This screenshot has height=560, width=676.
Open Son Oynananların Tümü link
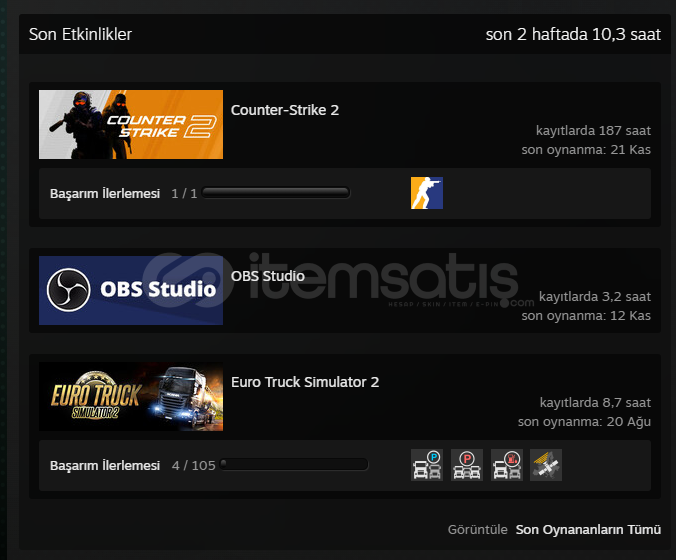coord(588,529)
